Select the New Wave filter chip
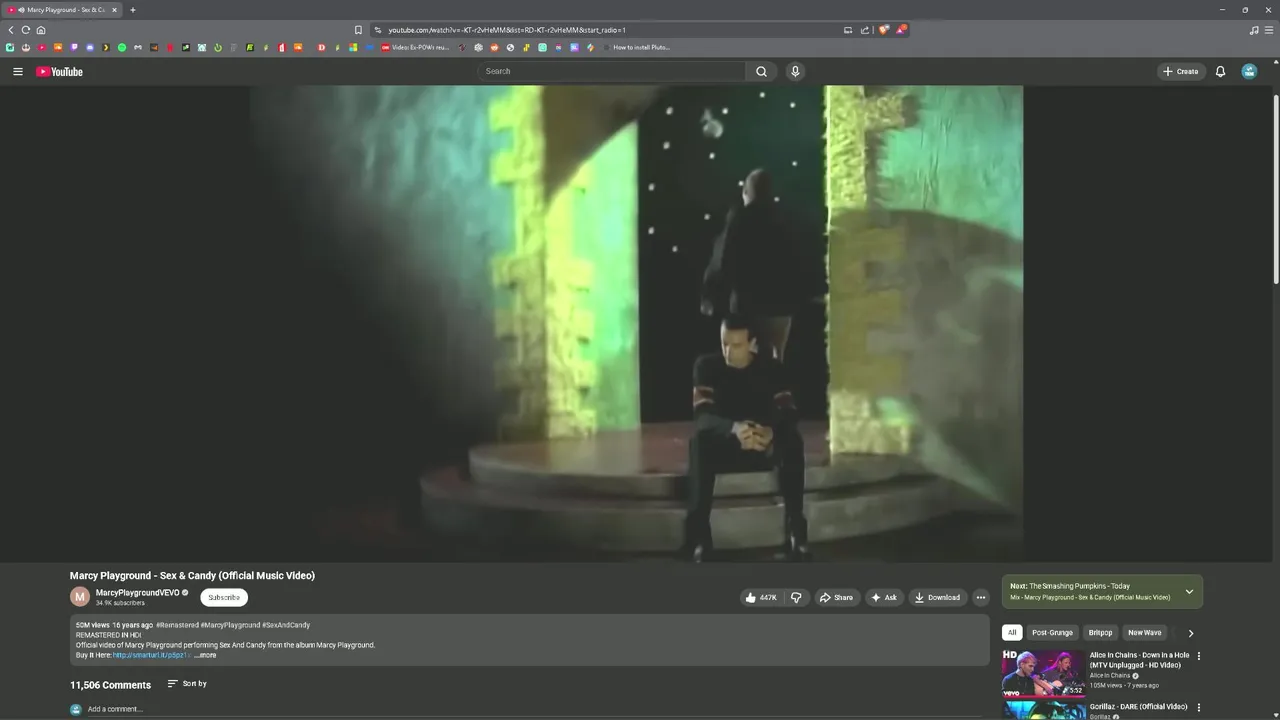This screenshot has height=720, width=1280. 1145,632
